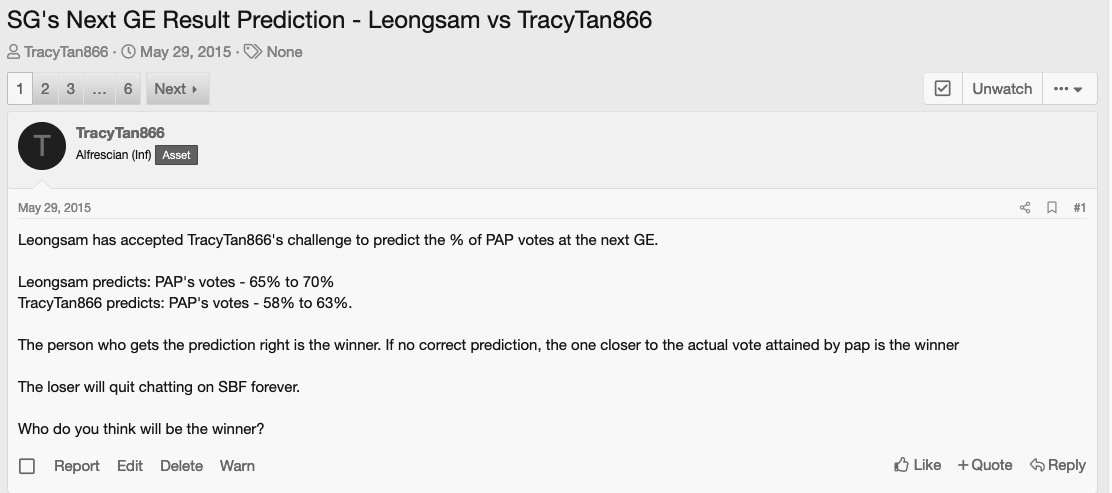Quote the first post
1112x493 pixels.
(x=985, y=465)
